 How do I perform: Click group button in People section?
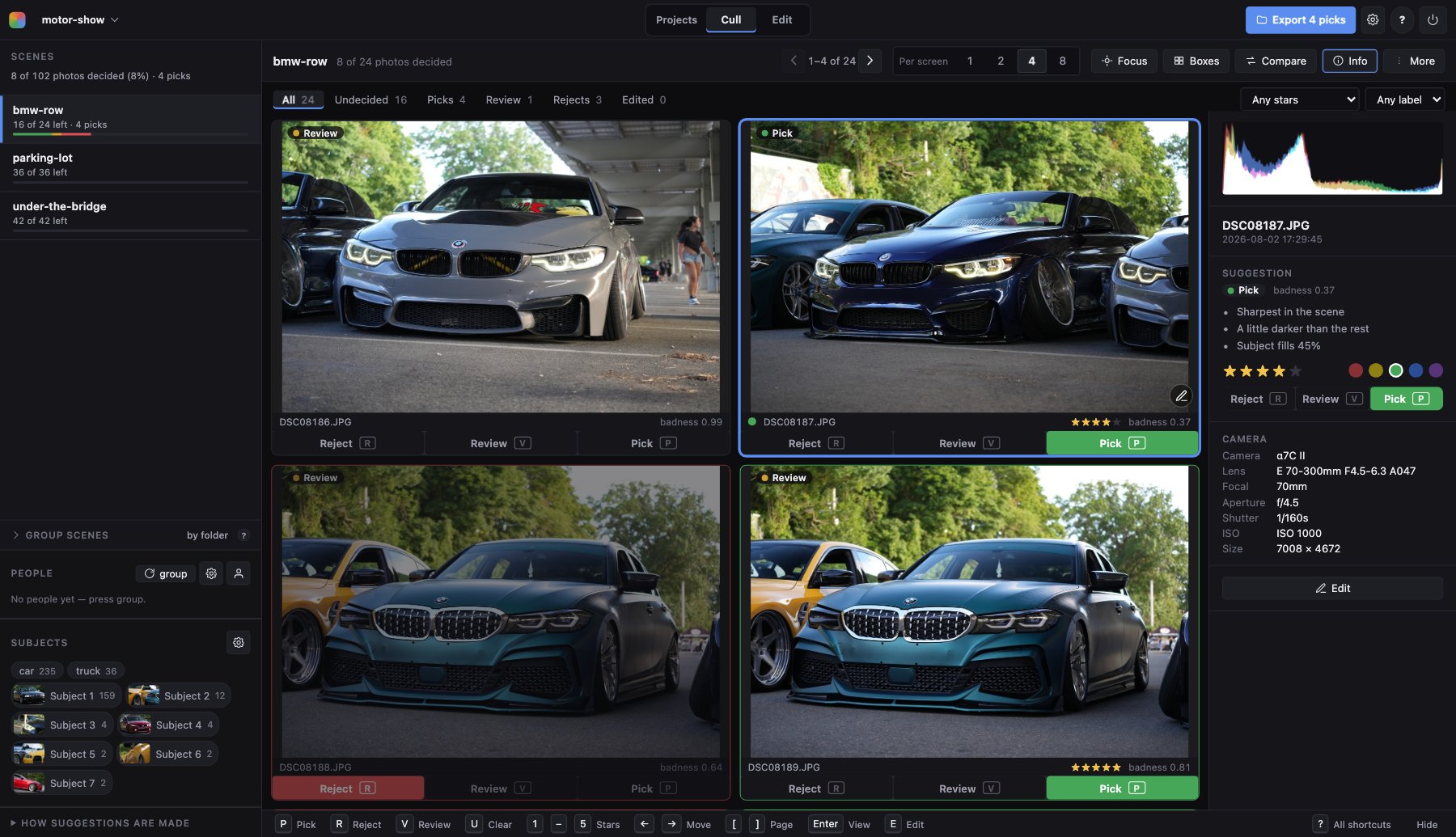point(165,573)
